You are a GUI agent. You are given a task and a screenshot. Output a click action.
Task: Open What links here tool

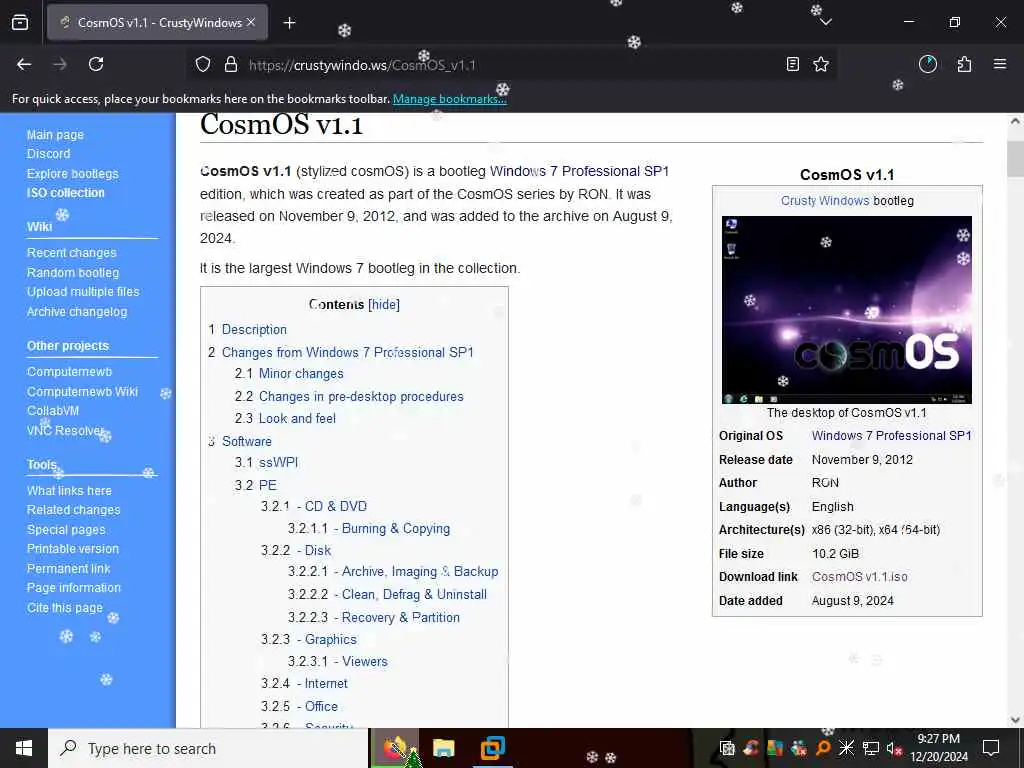69,490
